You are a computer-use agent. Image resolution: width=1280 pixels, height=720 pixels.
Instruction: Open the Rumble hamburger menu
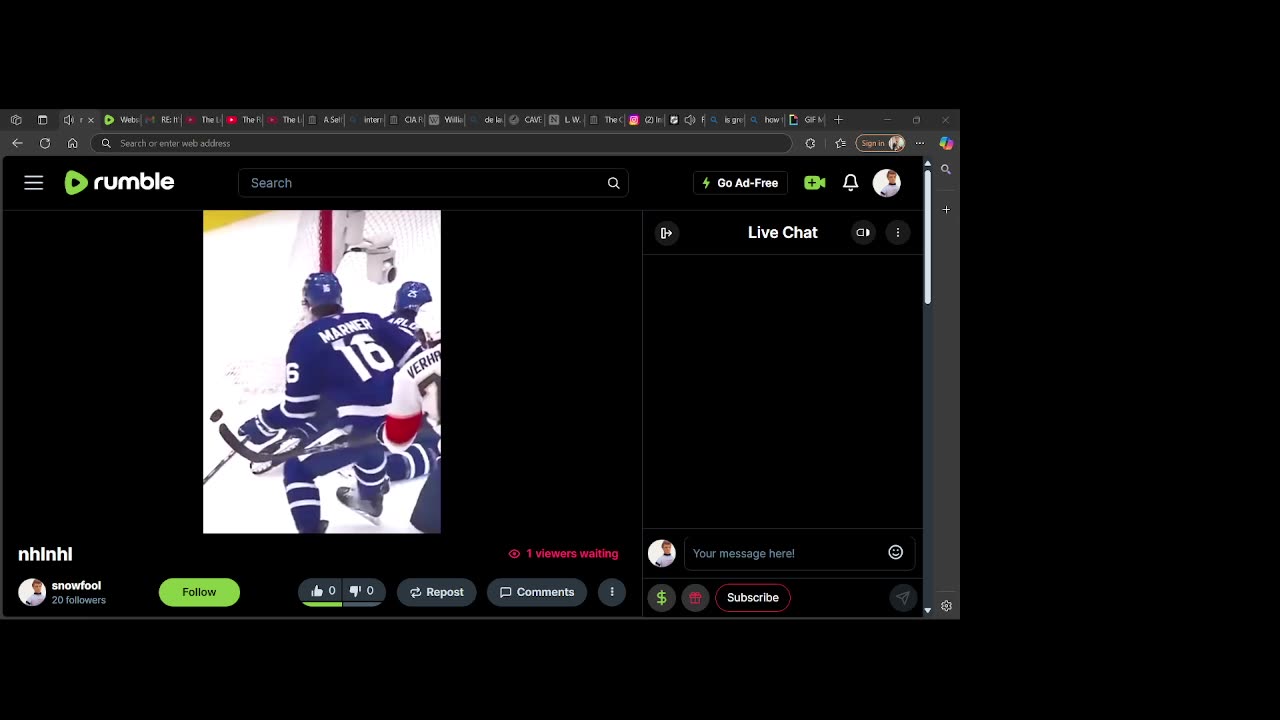[34, 183]
